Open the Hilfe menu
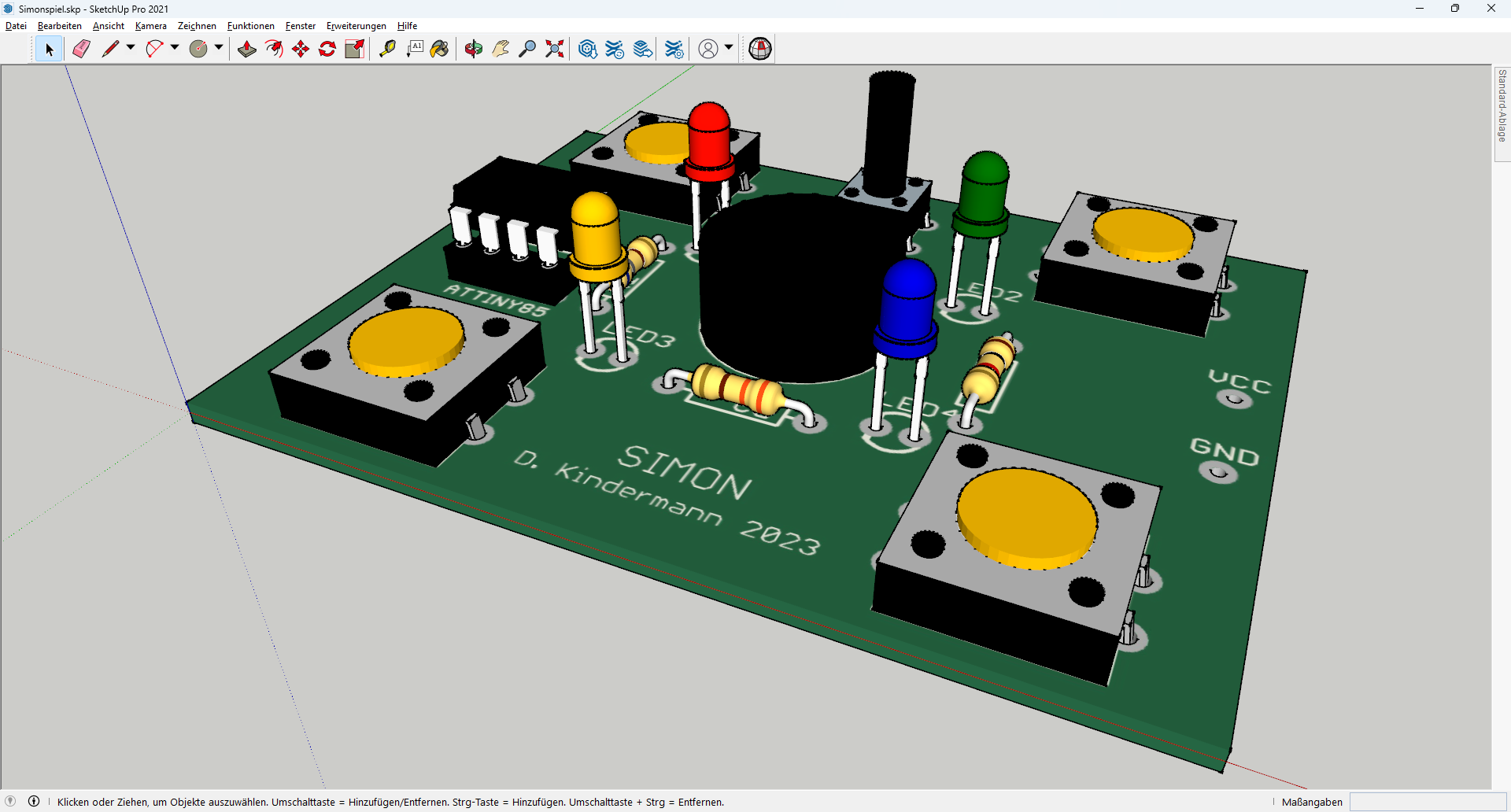 pyautogui.click(x=407, y=26)
